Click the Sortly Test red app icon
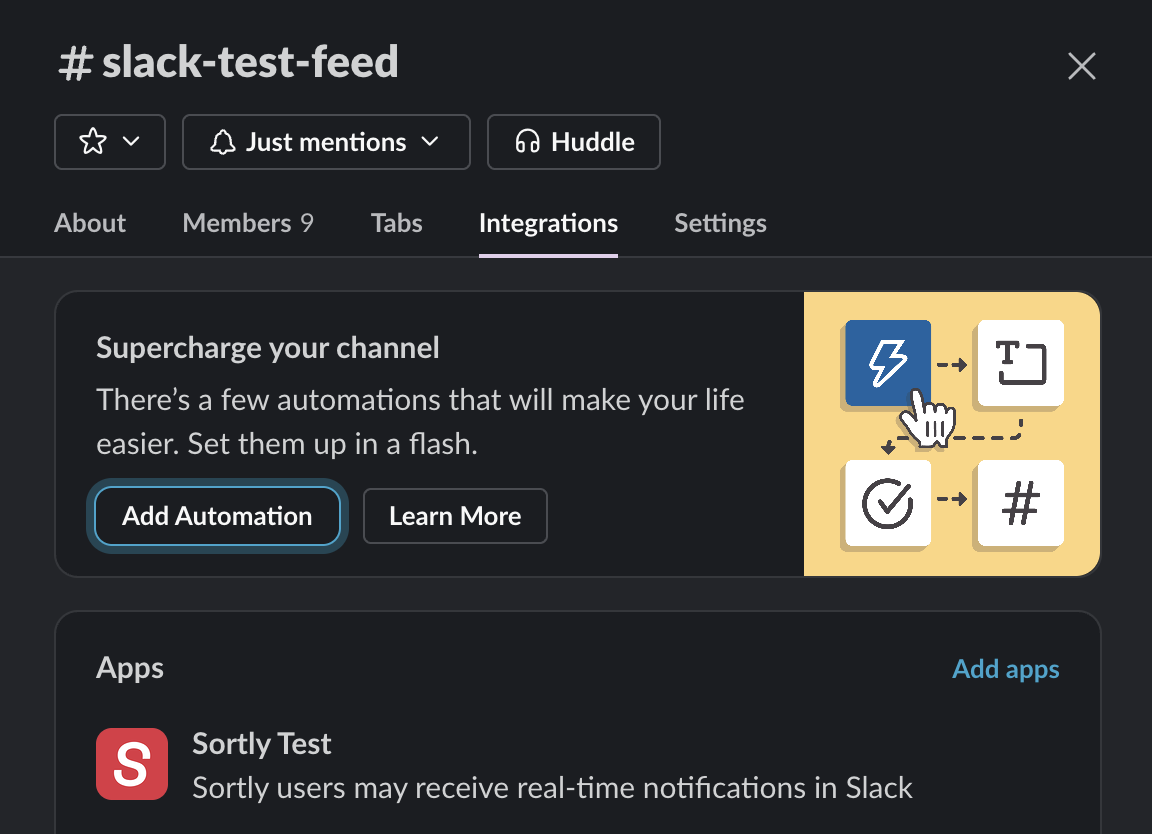 pyautogui.click(x=132, y=764)
